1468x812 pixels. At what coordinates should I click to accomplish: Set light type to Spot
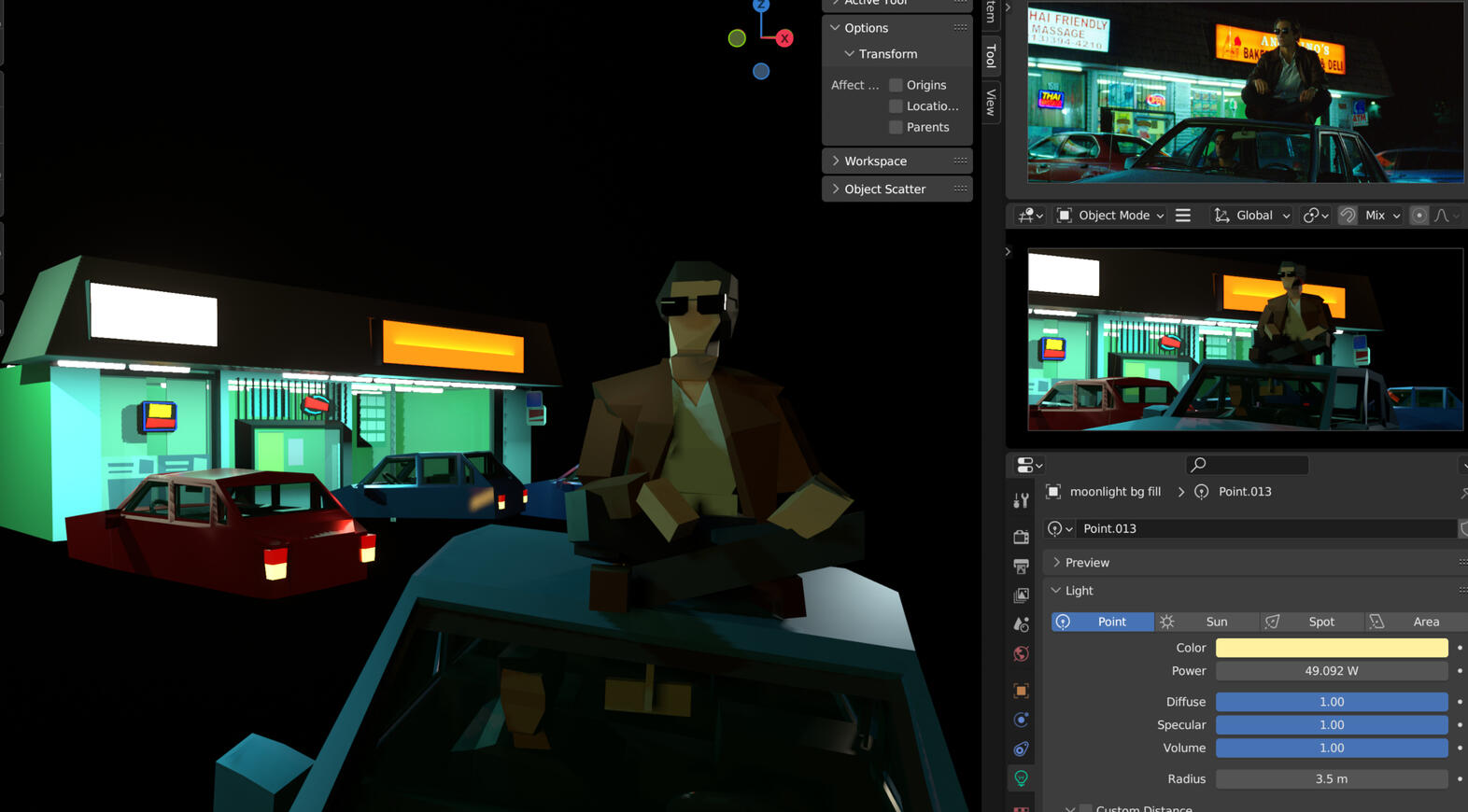pos(1310,622)
